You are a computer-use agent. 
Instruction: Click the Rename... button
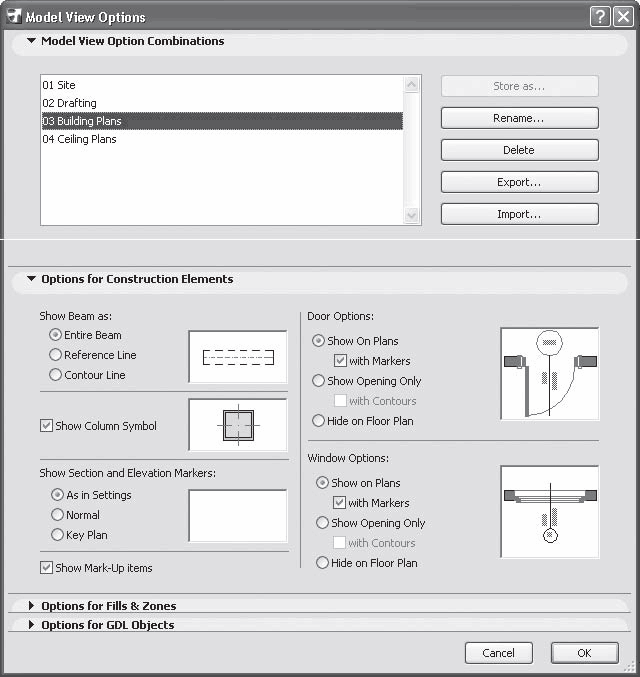pyautogui.click(x=519, y=118)
